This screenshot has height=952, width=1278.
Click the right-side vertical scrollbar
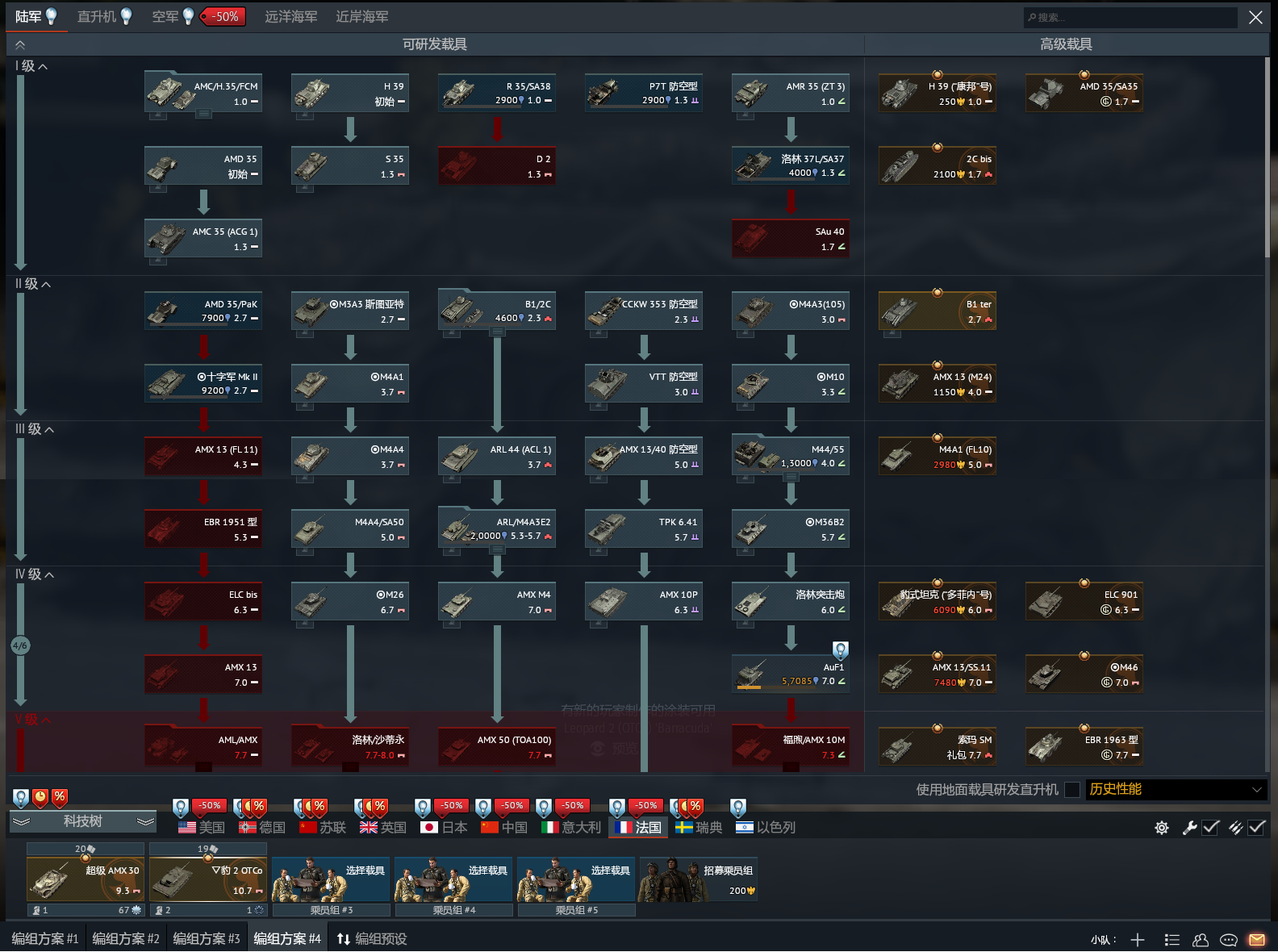tap(1268, 157)
